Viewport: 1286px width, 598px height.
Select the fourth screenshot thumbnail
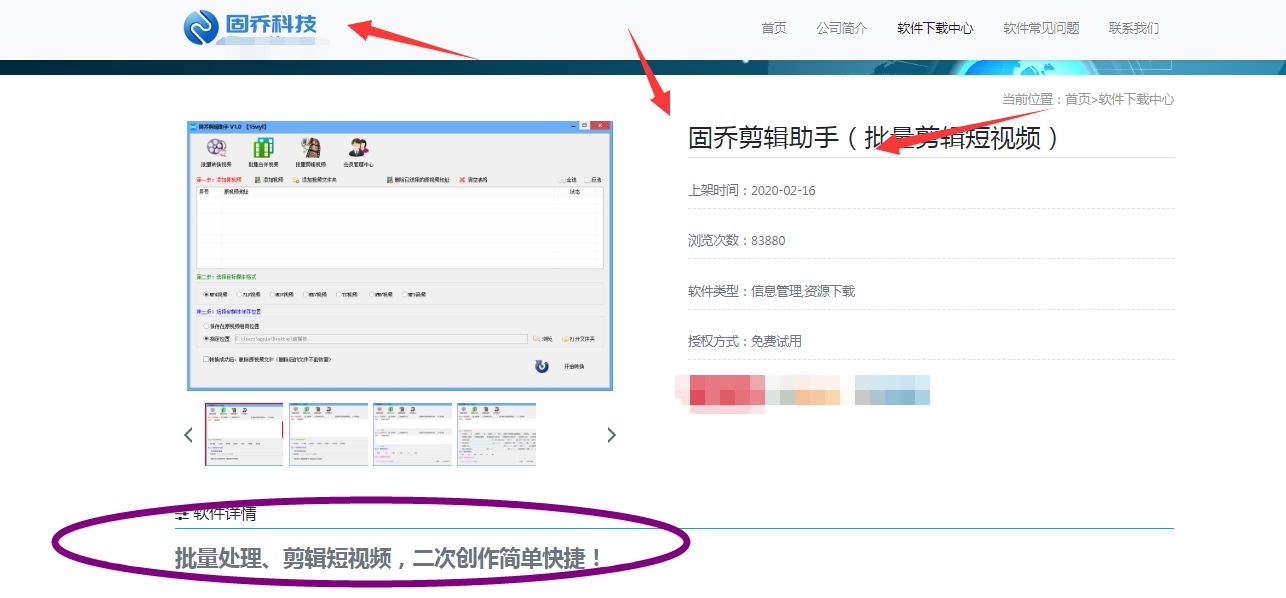[496, 434]
